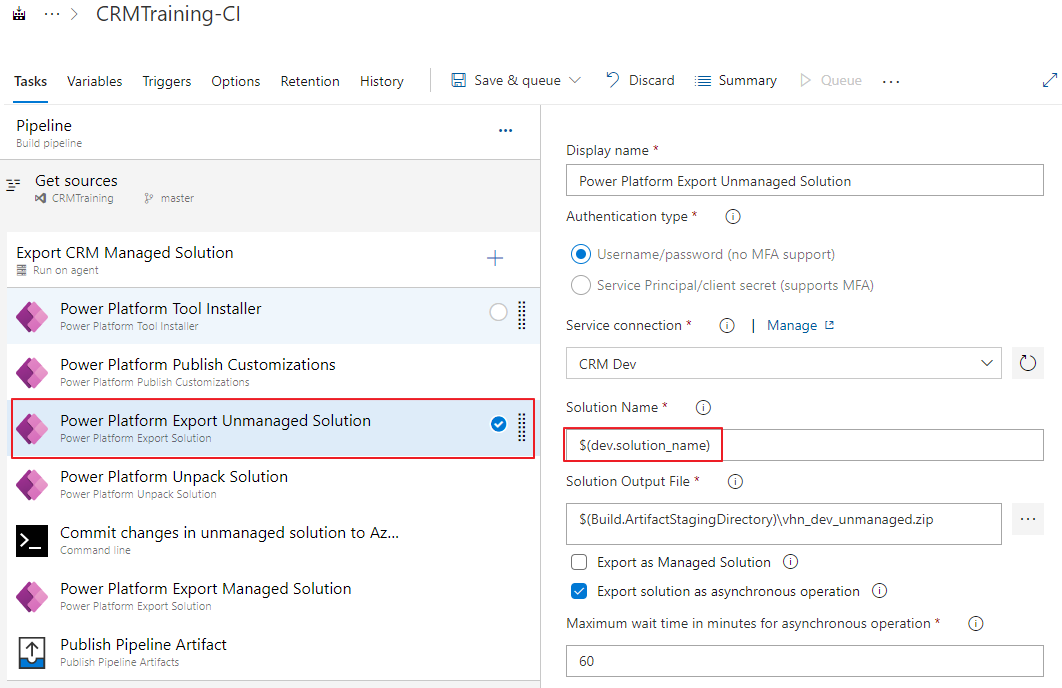Select the Pipeline build pipeline row
This screenshot has height=688, width=1062.
[x=270, y=133]
